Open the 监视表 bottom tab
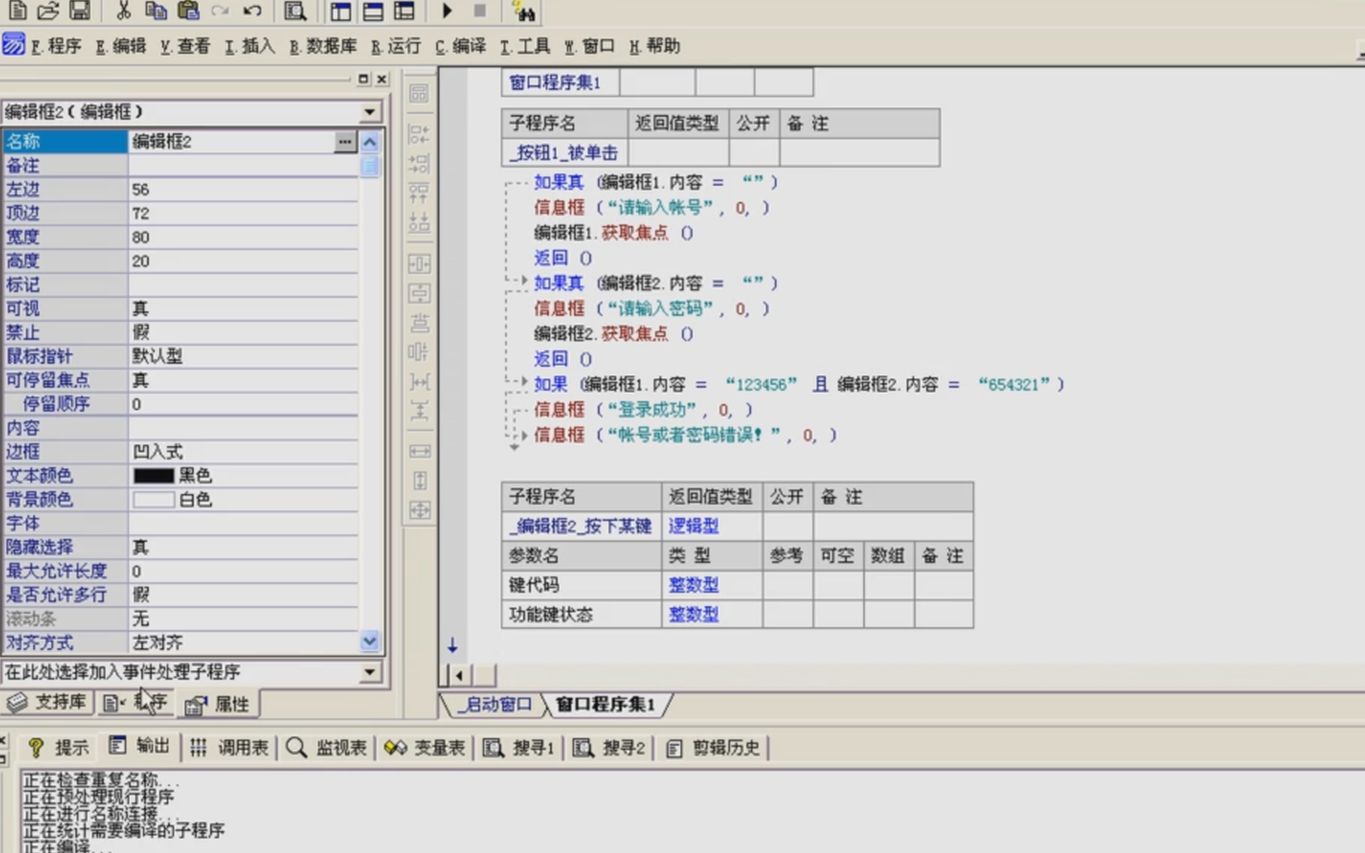The height and width of the screenshot is (853, 1365). point(327,747)
